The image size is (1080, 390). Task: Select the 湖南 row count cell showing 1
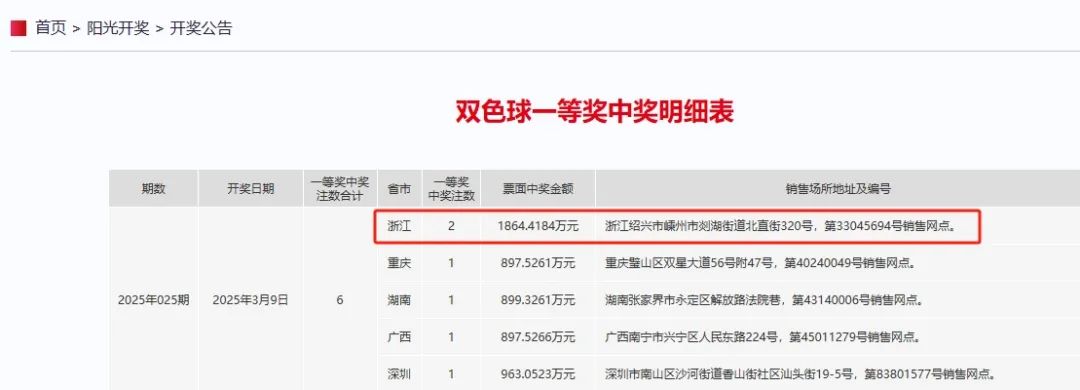point(451,300)
